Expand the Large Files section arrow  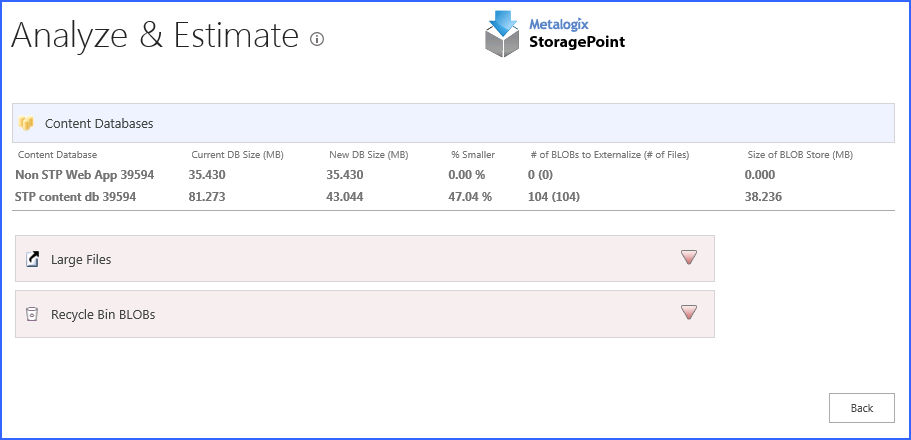coord(688,258)
